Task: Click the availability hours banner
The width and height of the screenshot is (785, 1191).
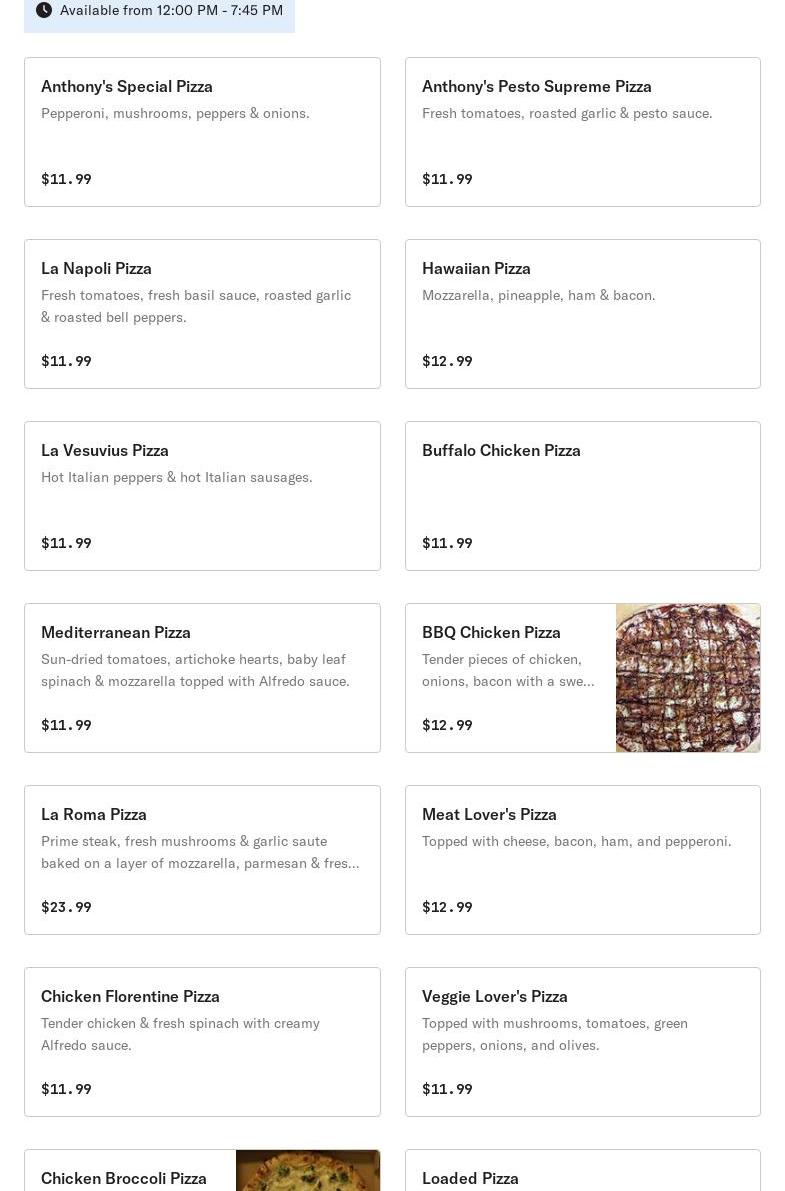Action: pos(171,10)
